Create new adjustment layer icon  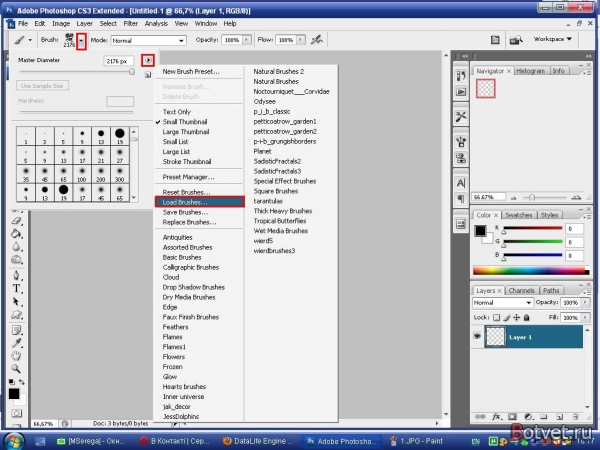[528, 417]
